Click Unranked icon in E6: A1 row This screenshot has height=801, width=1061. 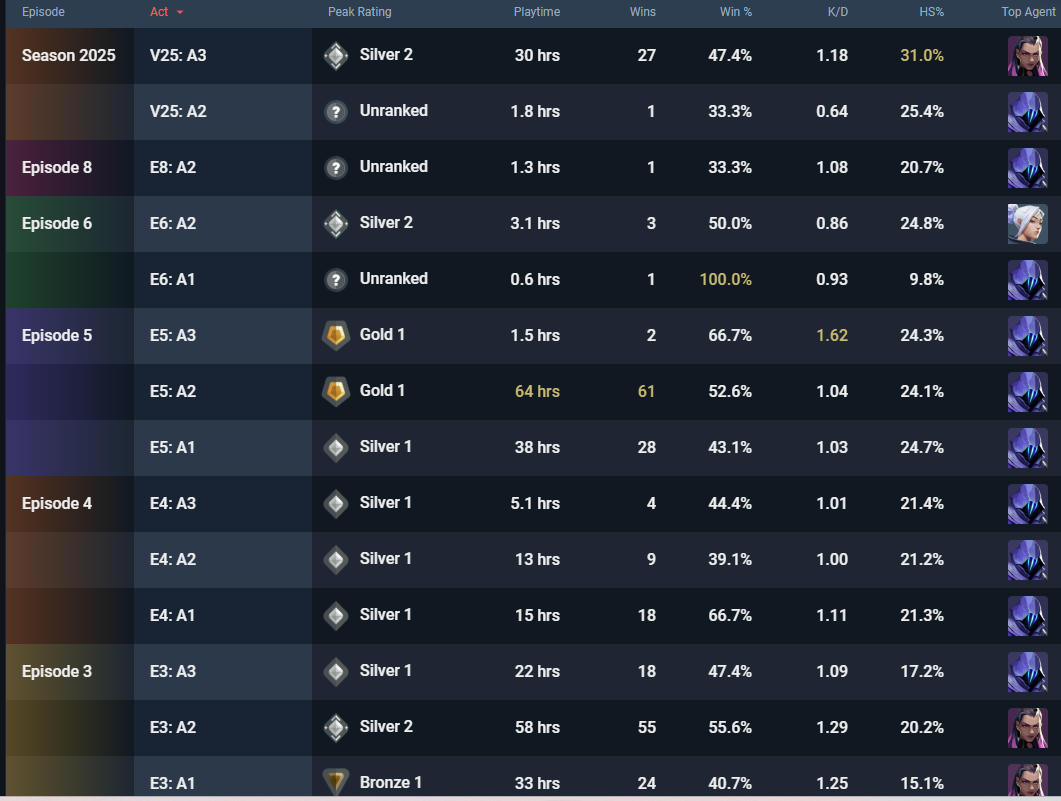pyautogui.click(x=336, y=280)
